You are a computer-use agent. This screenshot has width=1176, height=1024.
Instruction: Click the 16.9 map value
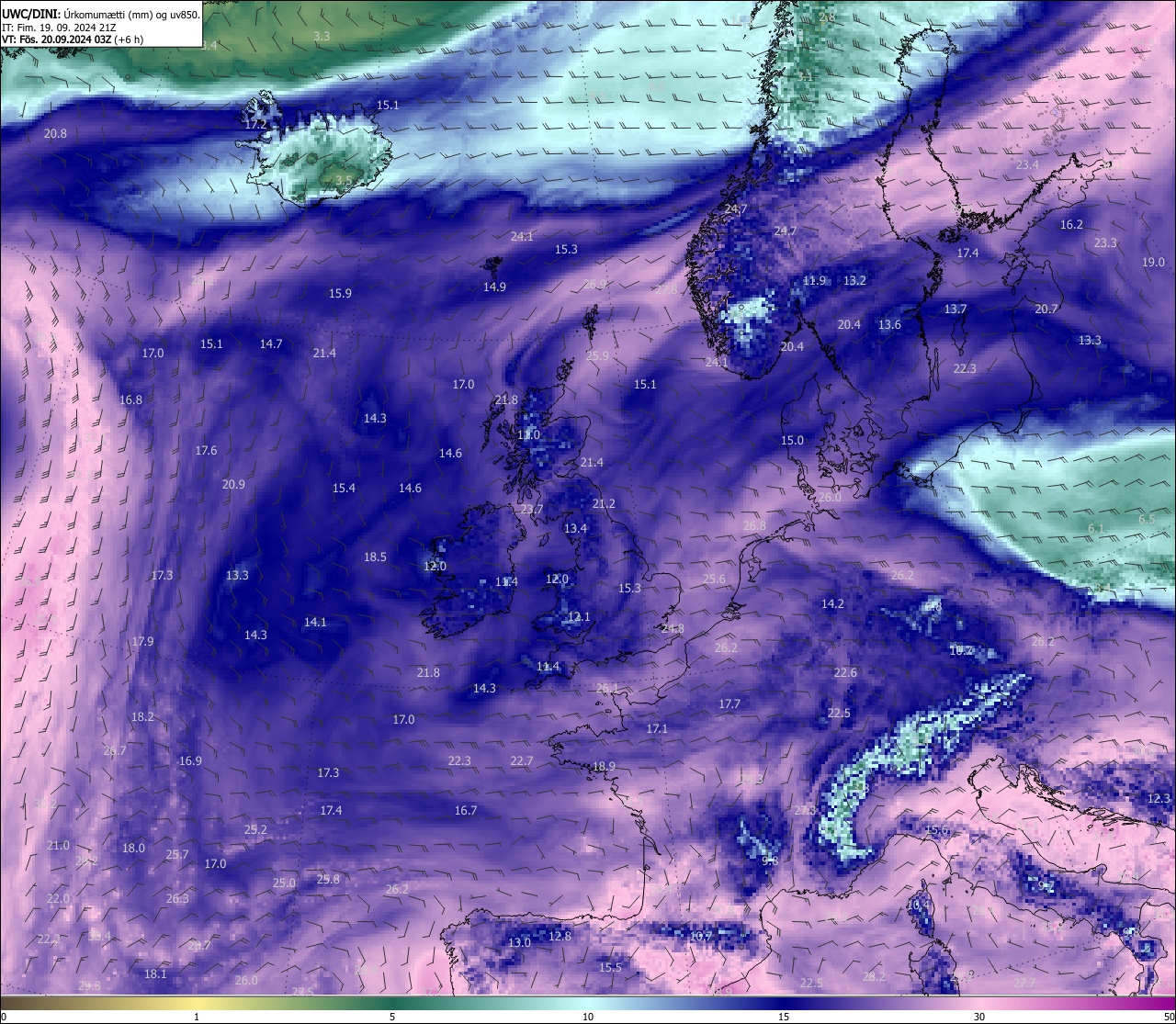[190, 760]
